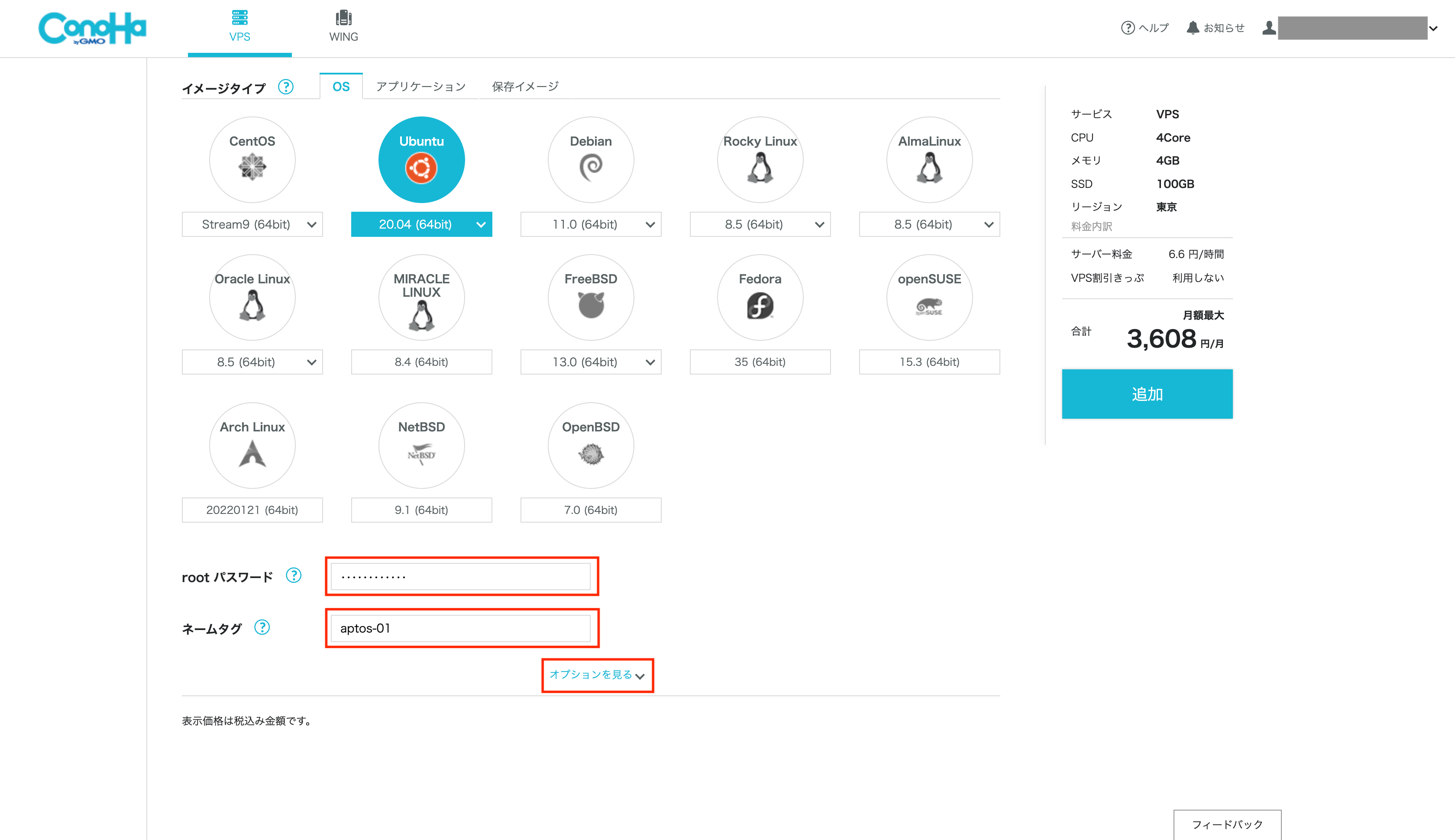Open Oracle Linux 8.5 version dropdown
1455x840 pixels.
tap(252, 362)
